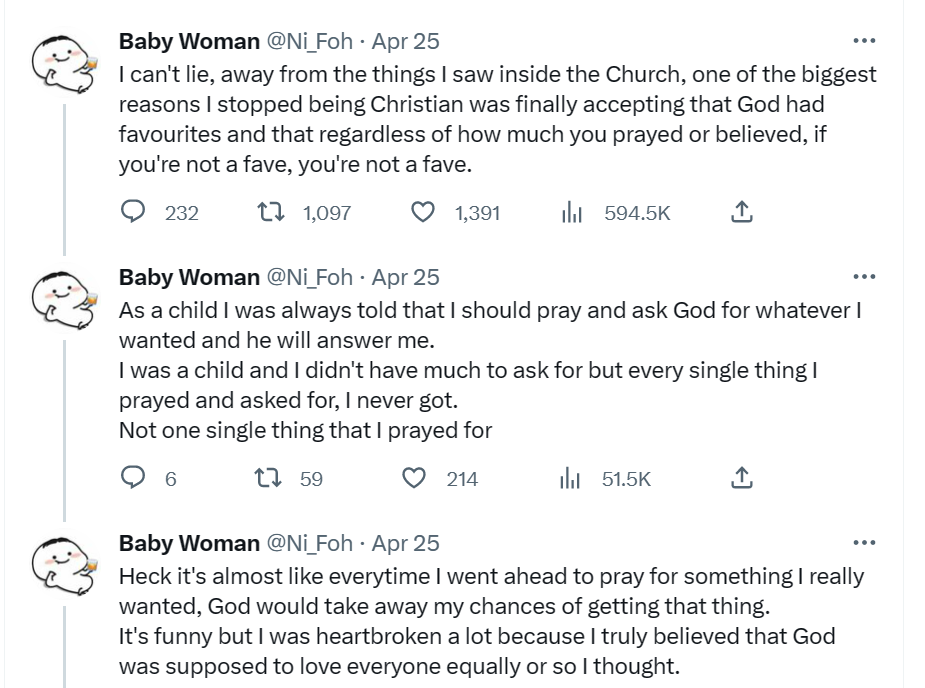The width and height of the screenshot is (925, 688).
Task: Reply to the tweet with 6 replies
Action: click(x=134, y=479)
